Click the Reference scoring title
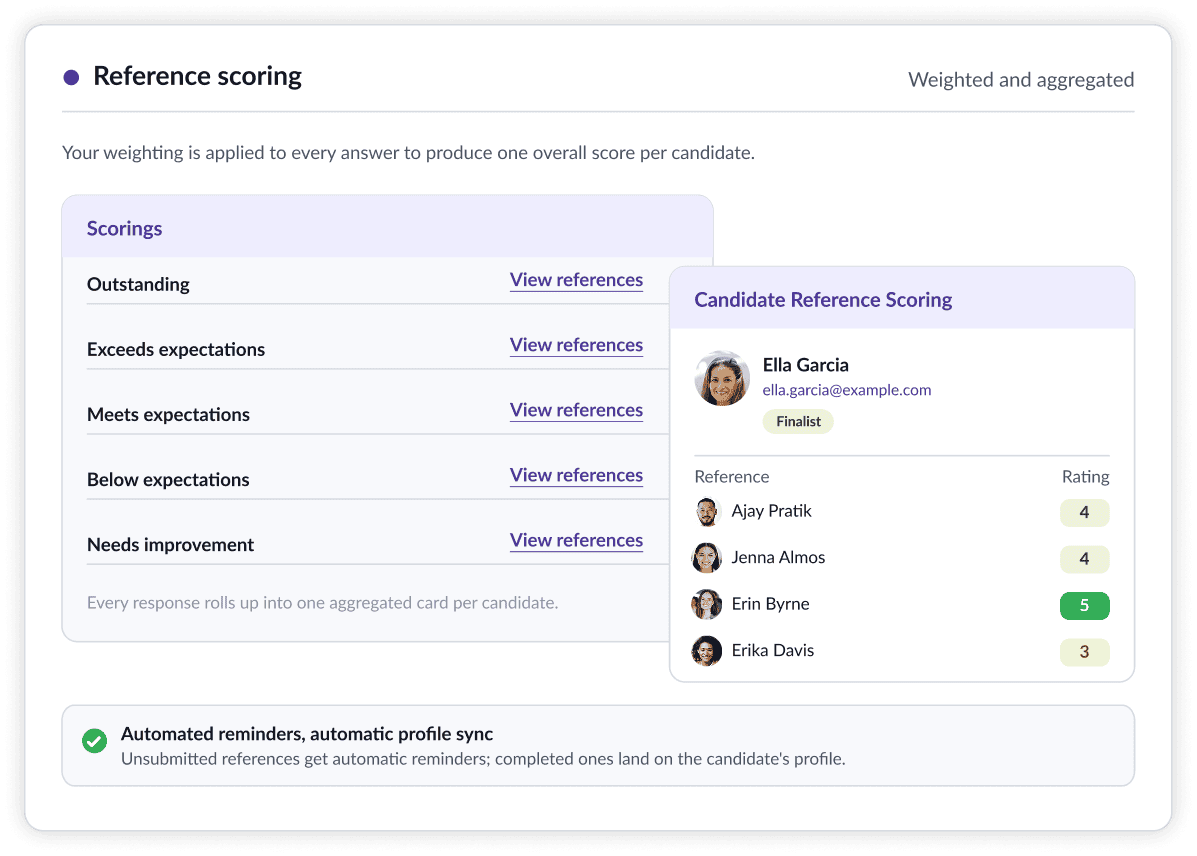 (x=197, y=76)
